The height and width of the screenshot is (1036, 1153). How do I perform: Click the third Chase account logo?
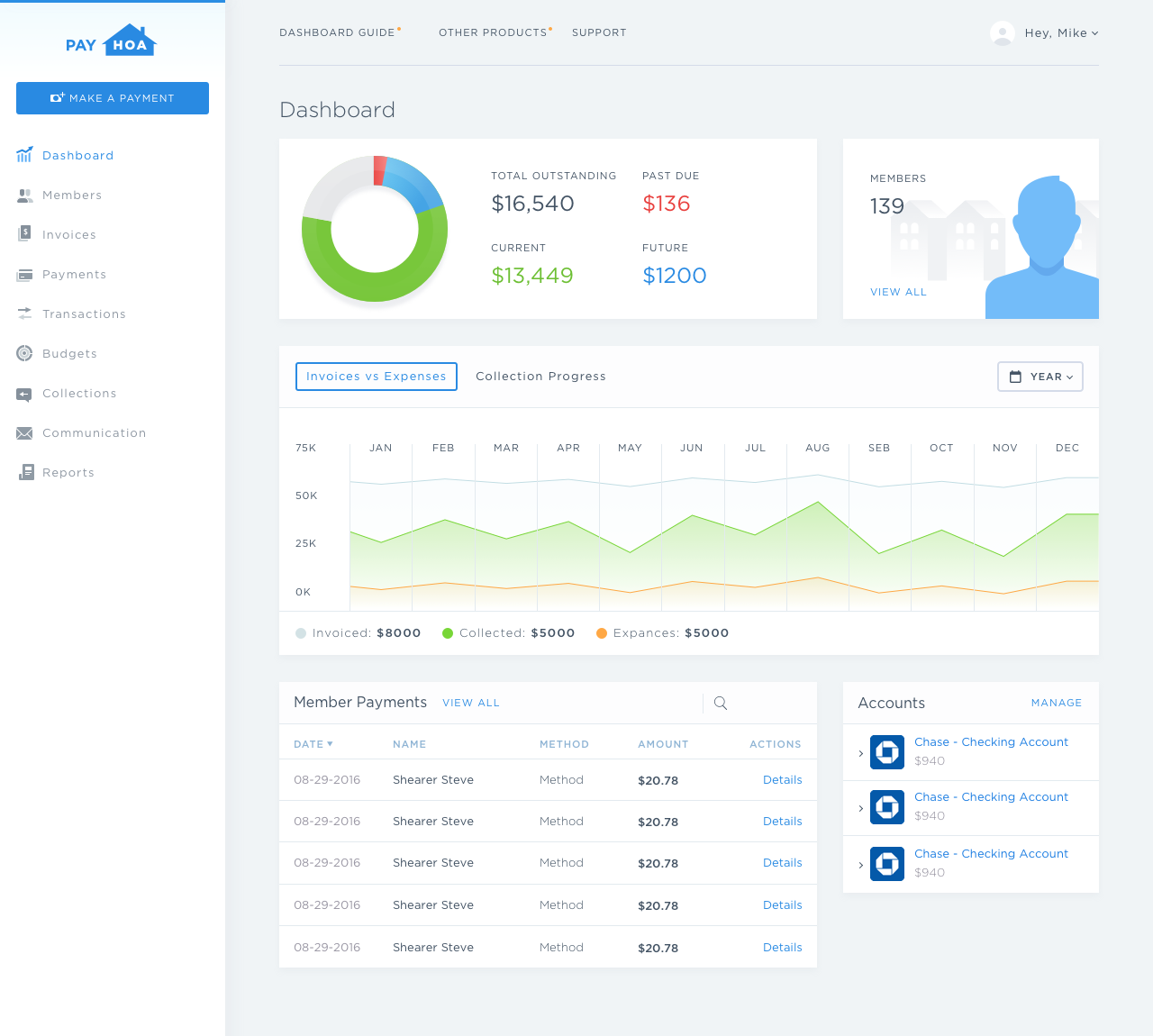pyautogui.click(x=887, y=864)
